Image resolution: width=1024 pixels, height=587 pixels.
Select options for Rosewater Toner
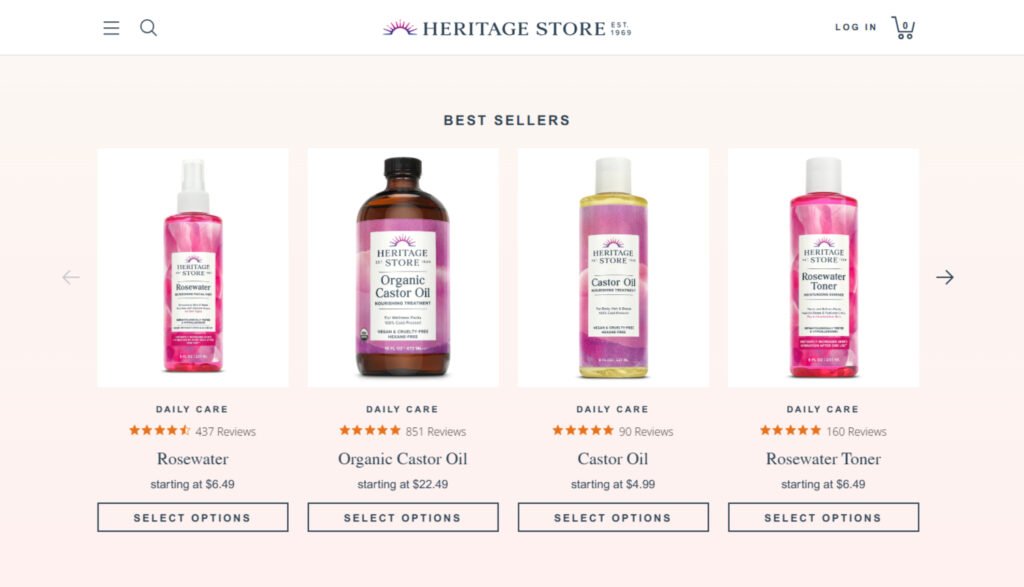[822, 517]
